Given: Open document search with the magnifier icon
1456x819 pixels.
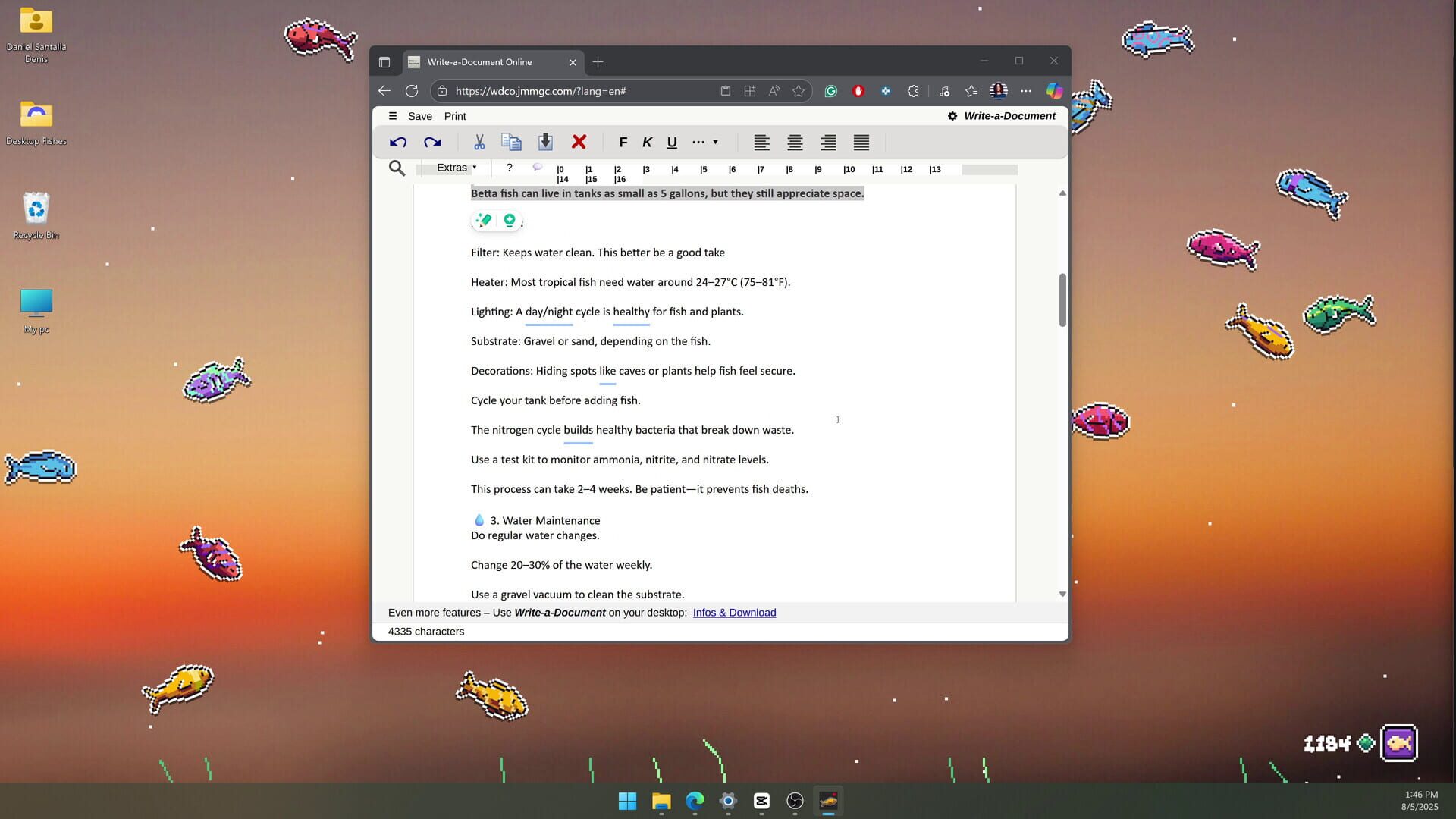Looking at the screenshot, I should coord(396,168).
